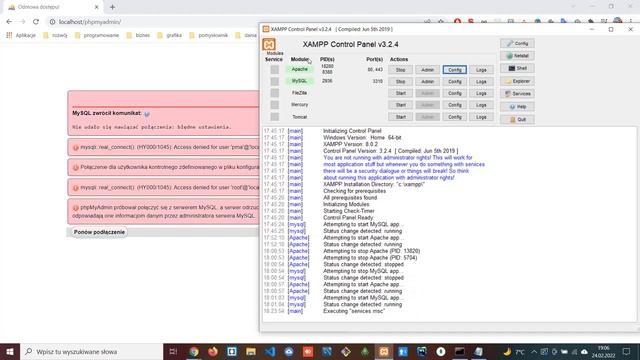Open Firefox from the taskbar
This screenshot has width=640, height=360.
[213, 351]
